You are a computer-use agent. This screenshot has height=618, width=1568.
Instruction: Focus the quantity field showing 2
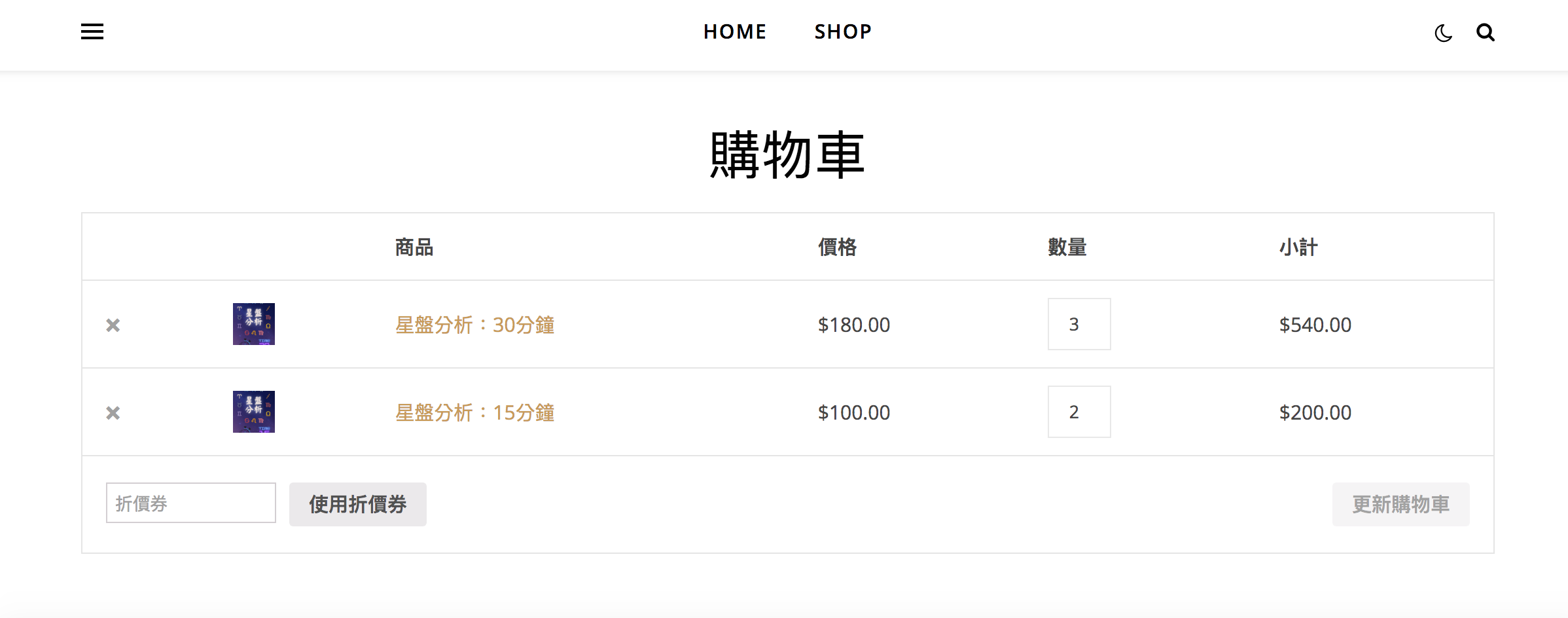tap(1078, 412)
